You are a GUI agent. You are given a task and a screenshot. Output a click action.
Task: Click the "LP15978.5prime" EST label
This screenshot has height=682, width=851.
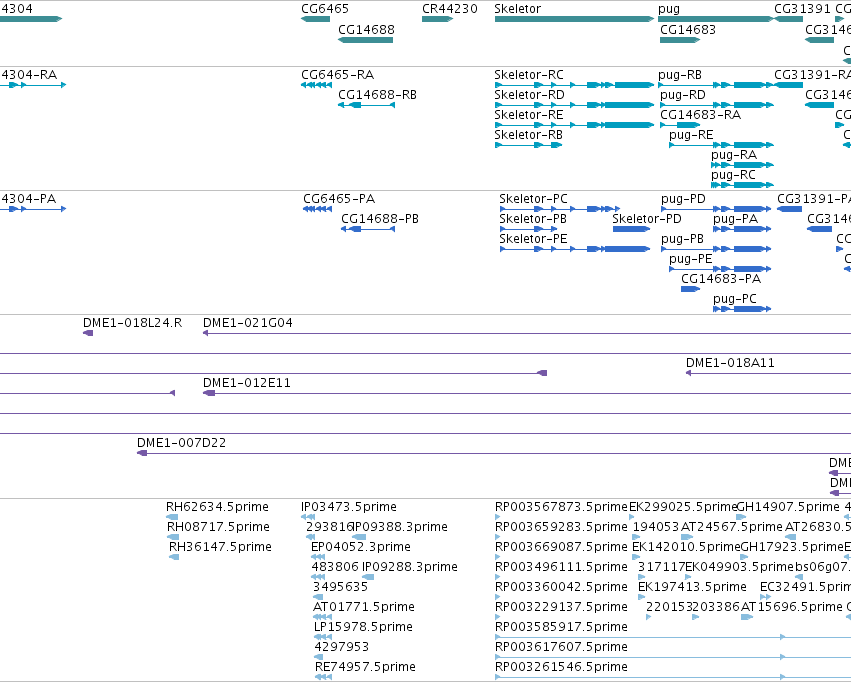click(x=363, y=627)
